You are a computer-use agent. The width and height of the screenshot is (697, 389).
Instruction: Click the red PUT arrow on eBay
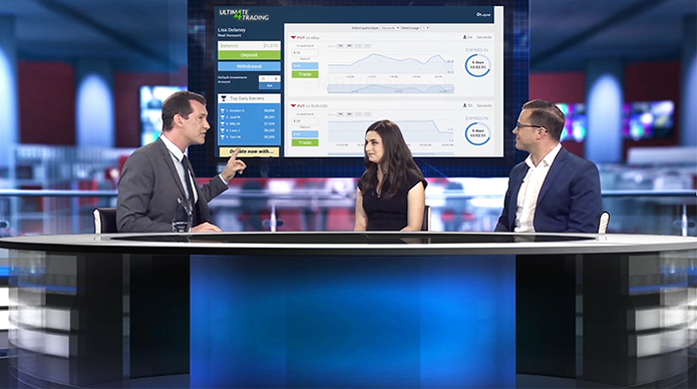pos(293,37)
